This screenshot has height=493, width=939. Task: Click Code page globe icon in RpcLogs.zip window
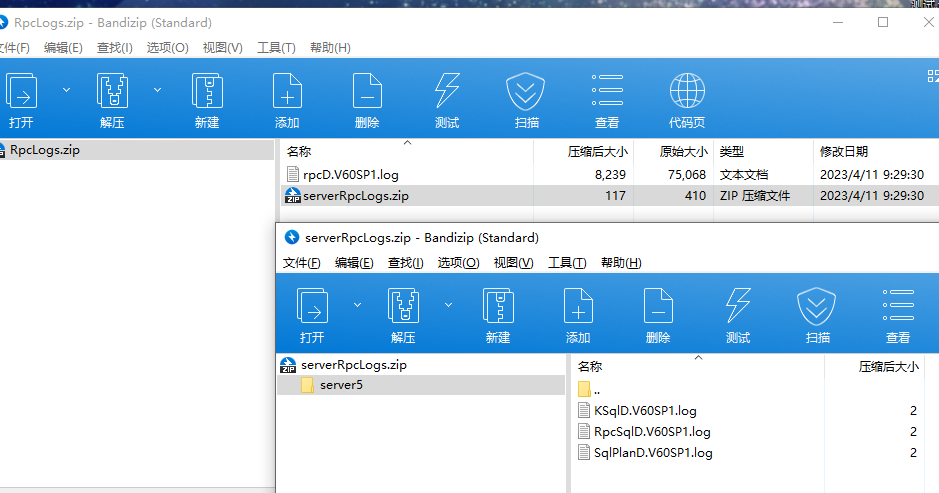click(x=687, y=91)
